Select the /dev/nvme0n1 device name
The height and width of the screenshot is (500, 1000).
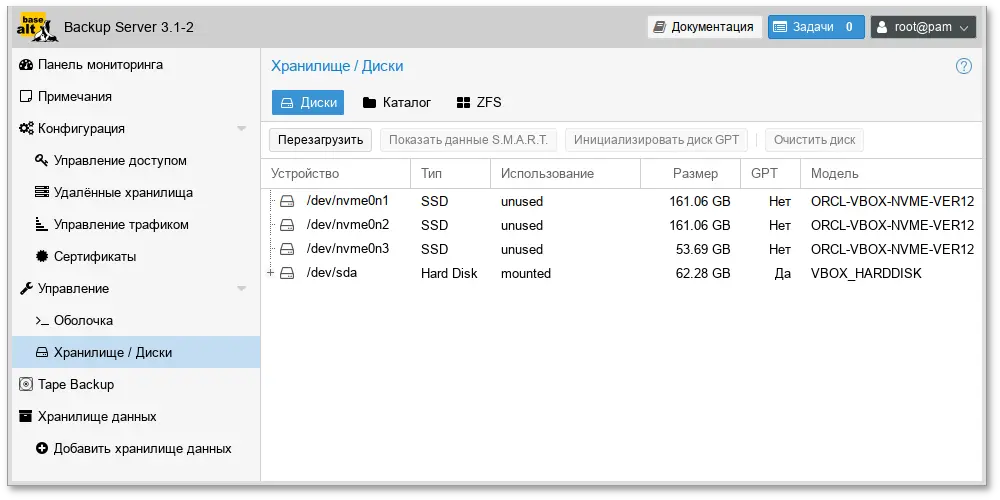(348, 201)
